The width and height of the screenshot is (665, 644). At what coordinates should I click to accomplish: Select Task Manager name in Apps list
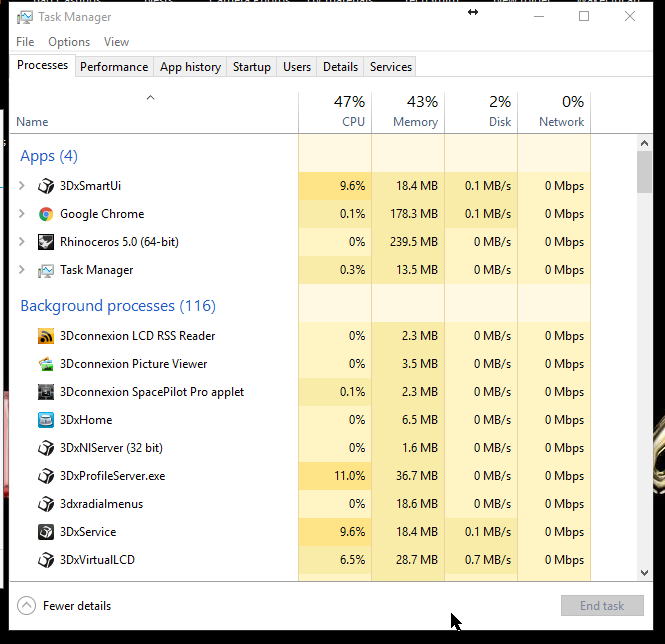[x=97, y=270]
